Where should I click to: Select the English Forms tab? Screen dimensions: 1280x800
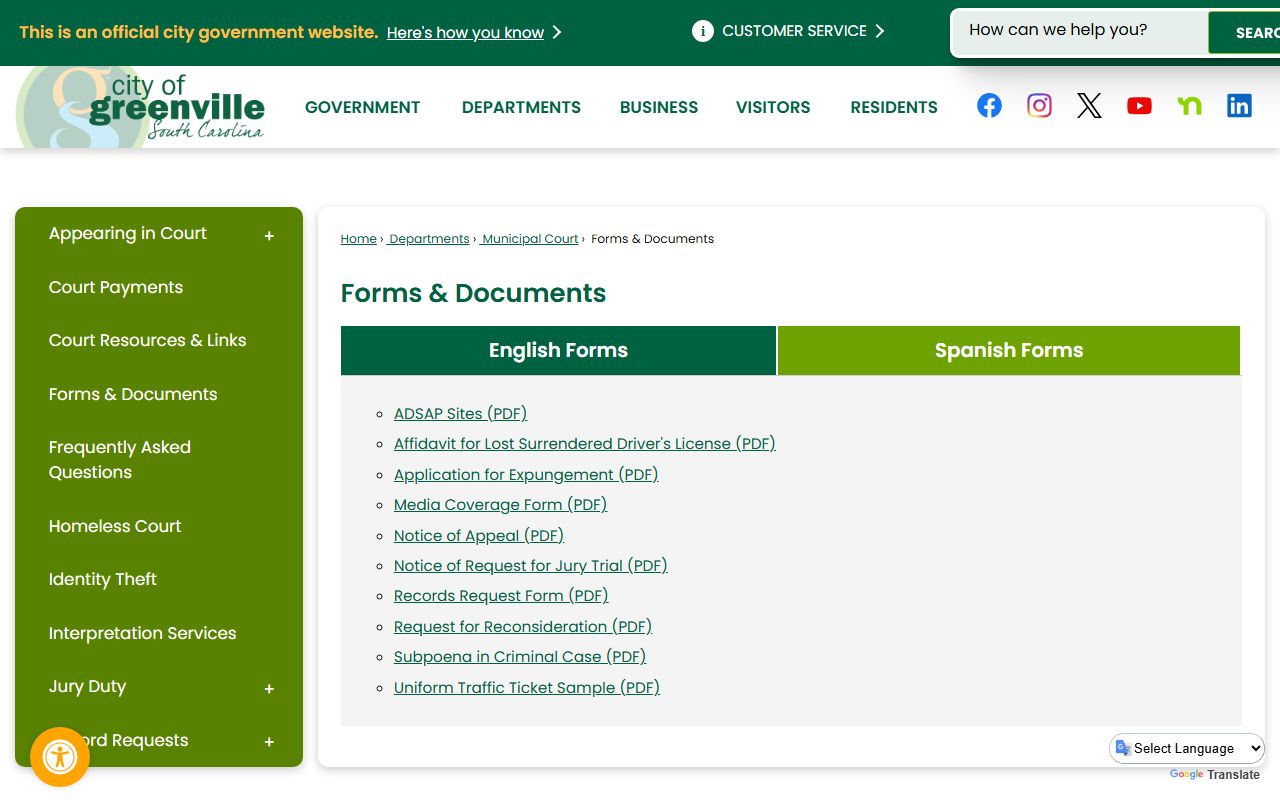click(558, 351)
